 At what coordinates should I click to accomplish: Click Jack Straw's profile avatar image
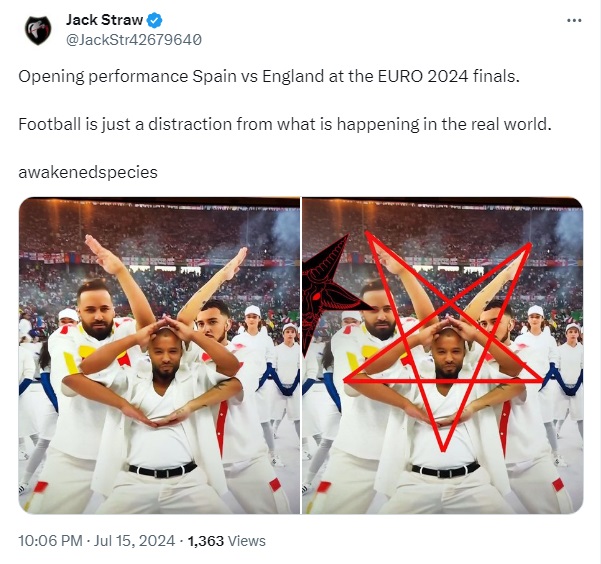click(38, 30)
